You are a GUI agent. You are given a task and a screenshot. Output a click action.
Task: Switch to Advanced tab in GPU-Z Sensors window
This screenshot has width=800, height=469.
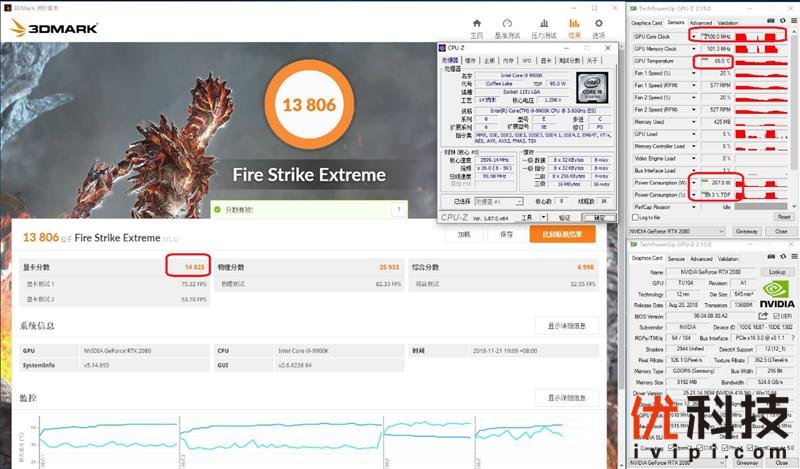(701, 23)
